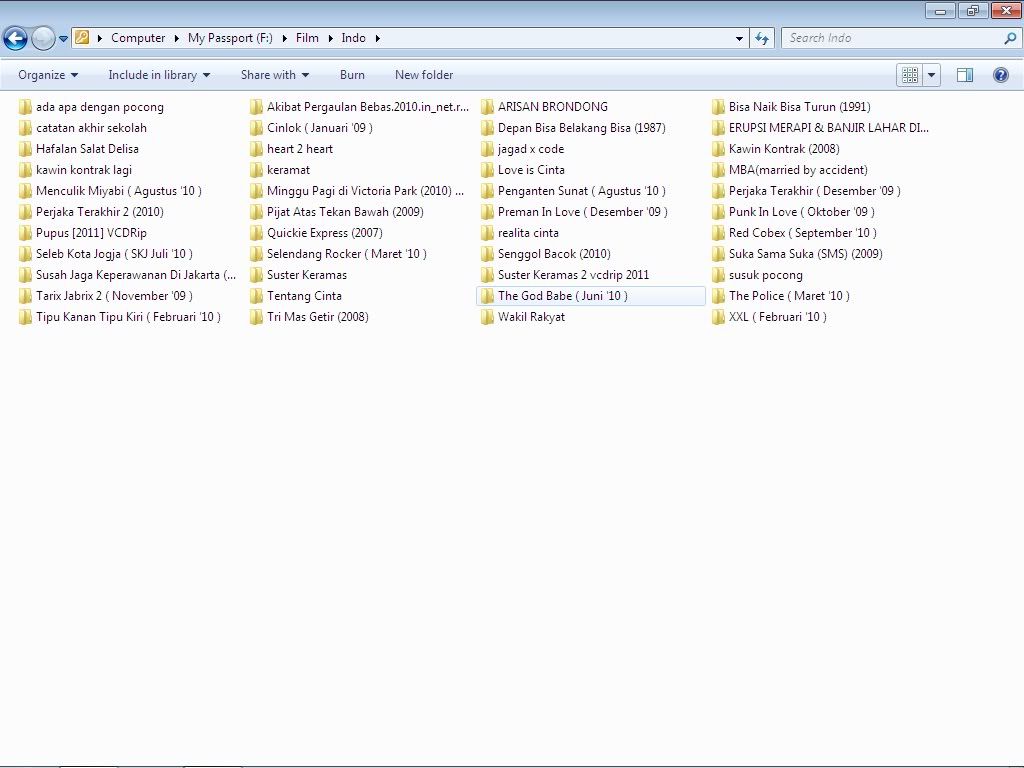Select folder icon of Pupus [2011] VCDRip
This screenshot has height=768, width=1024.
click(x=25, y=233)
